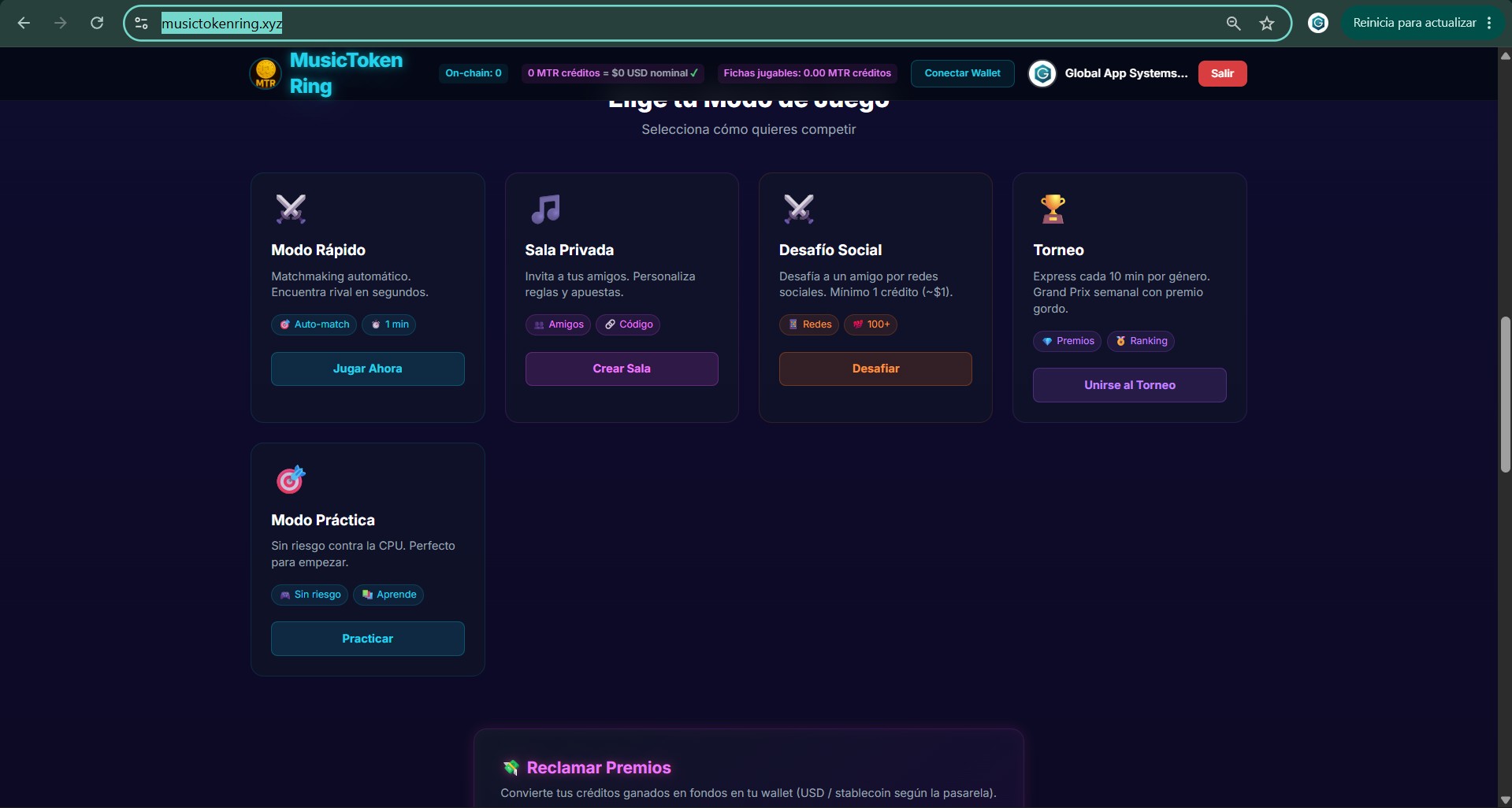Screen dimensions: 1512x808
Task: Click the MTR coin logo icon
Action: coord(266,73)
